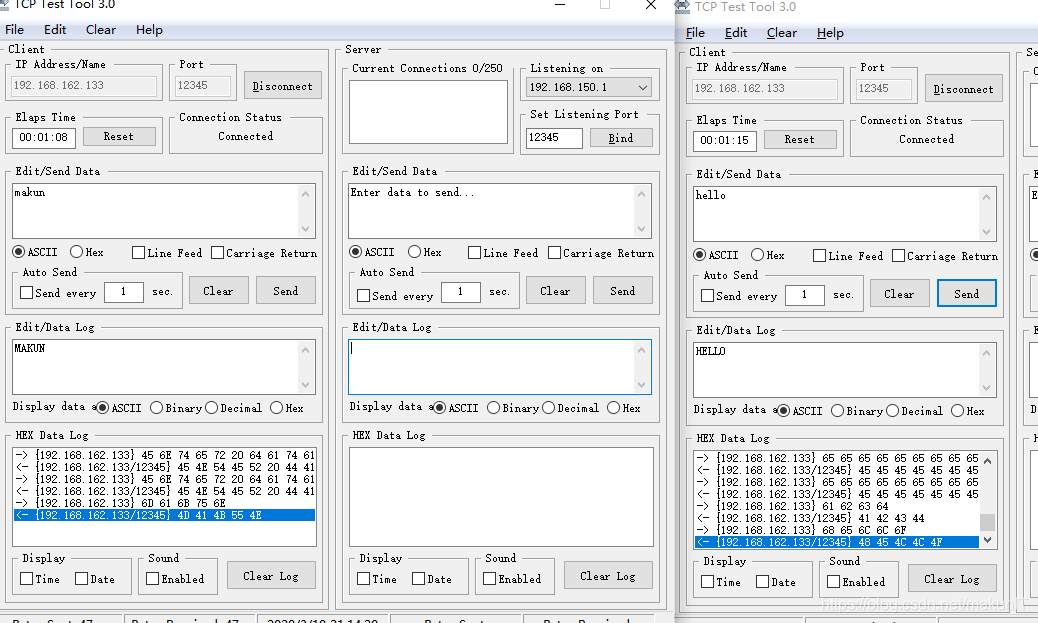Display right window log as Binary
The width and height of the screenshot is (1038, 623).
coord(857,411)
